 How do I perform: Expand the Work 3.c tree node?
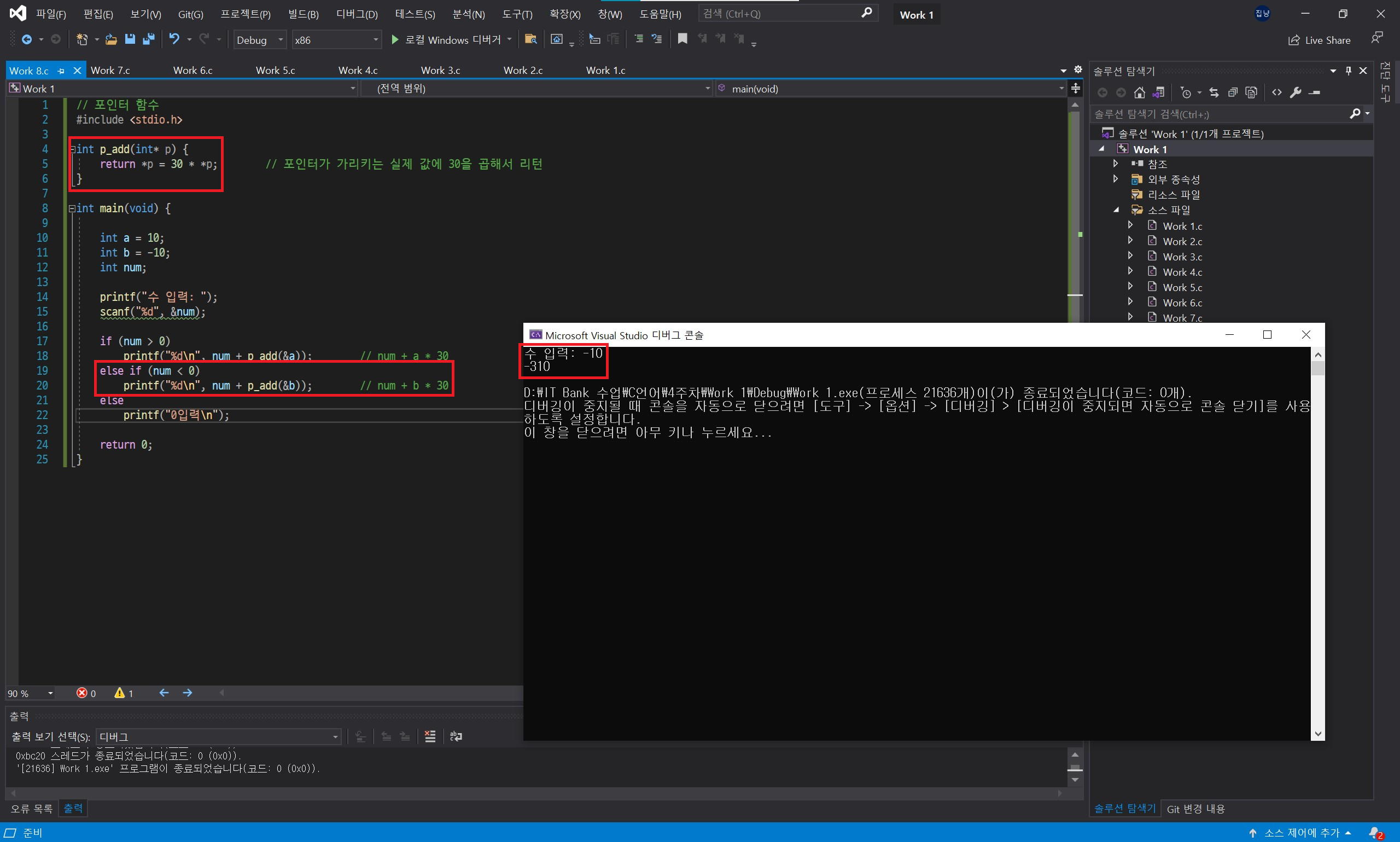coord(1130,257)
